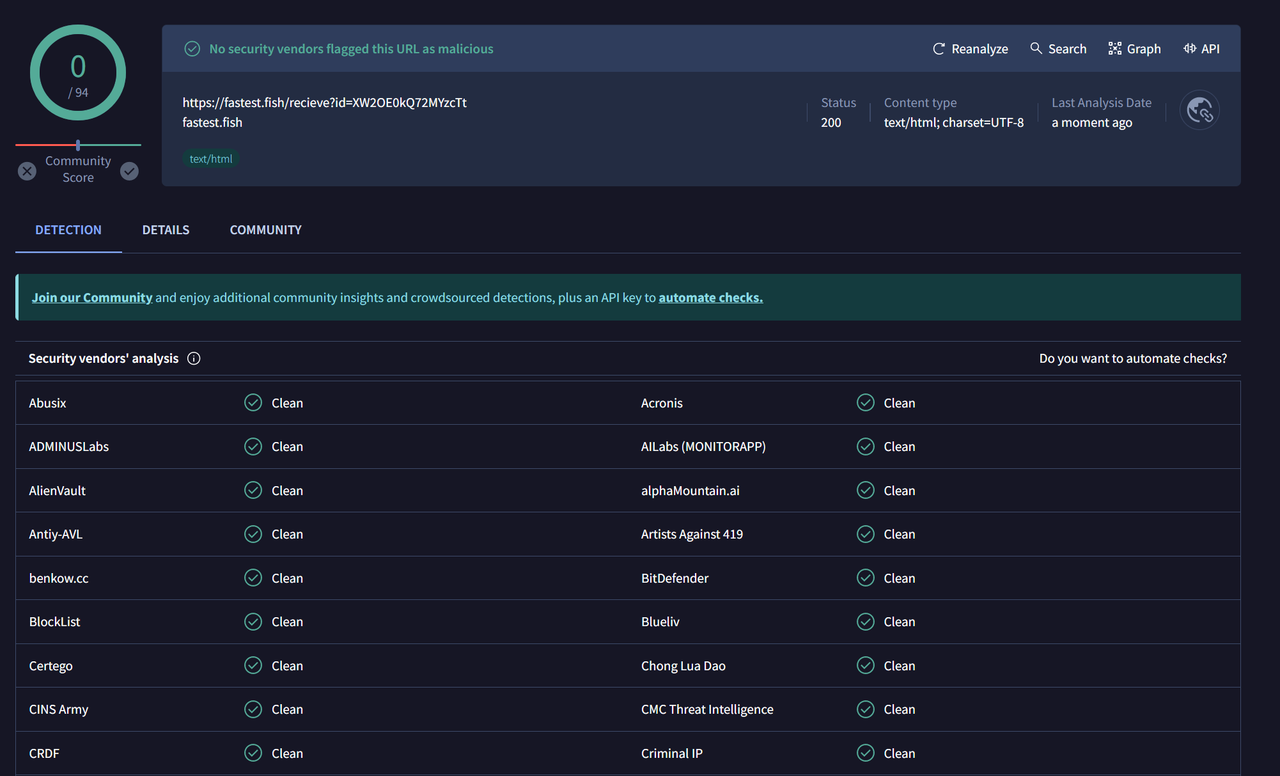The height and width of the screenshot is (776, 1280).
Task: Click the analyzed fastest.fish URL
Action: click(323, 102)
